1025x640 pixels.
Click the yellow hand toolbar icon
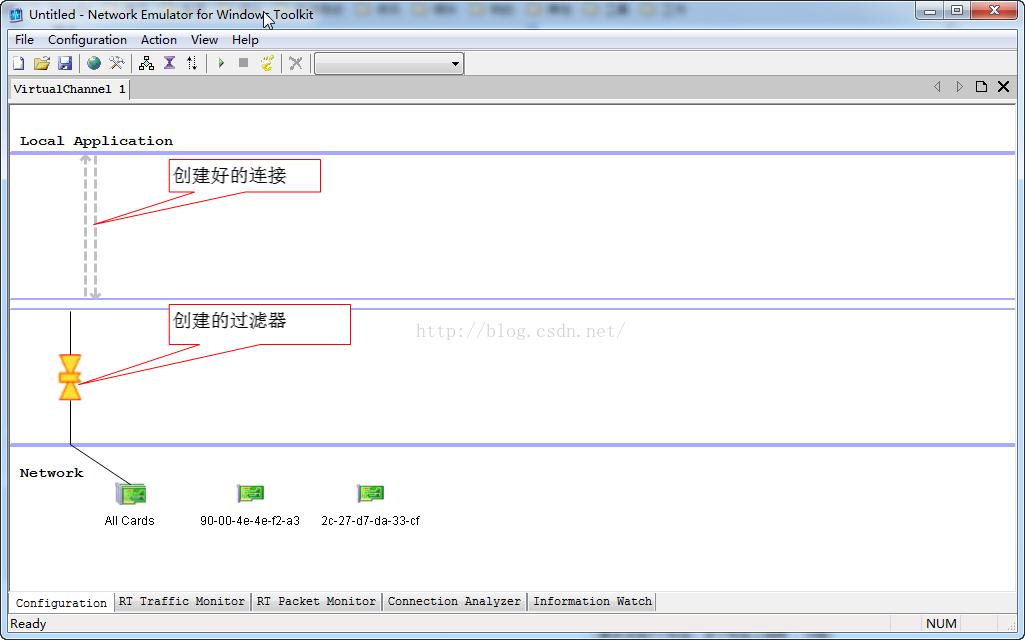pos(267,63)
